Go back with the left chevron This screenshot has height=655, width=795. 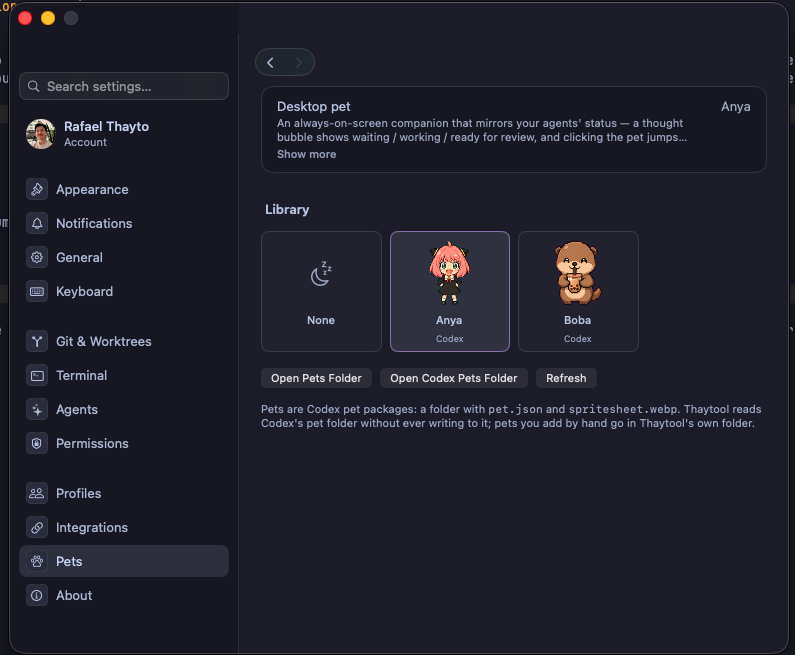270,62
